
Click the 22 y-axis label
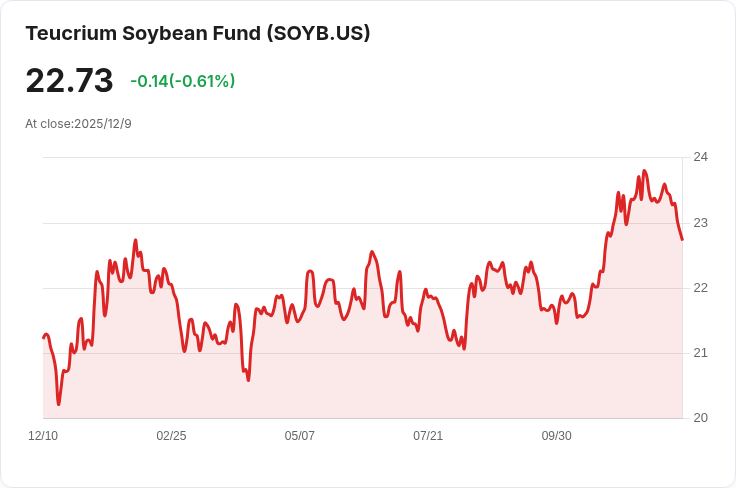[700, 288]
